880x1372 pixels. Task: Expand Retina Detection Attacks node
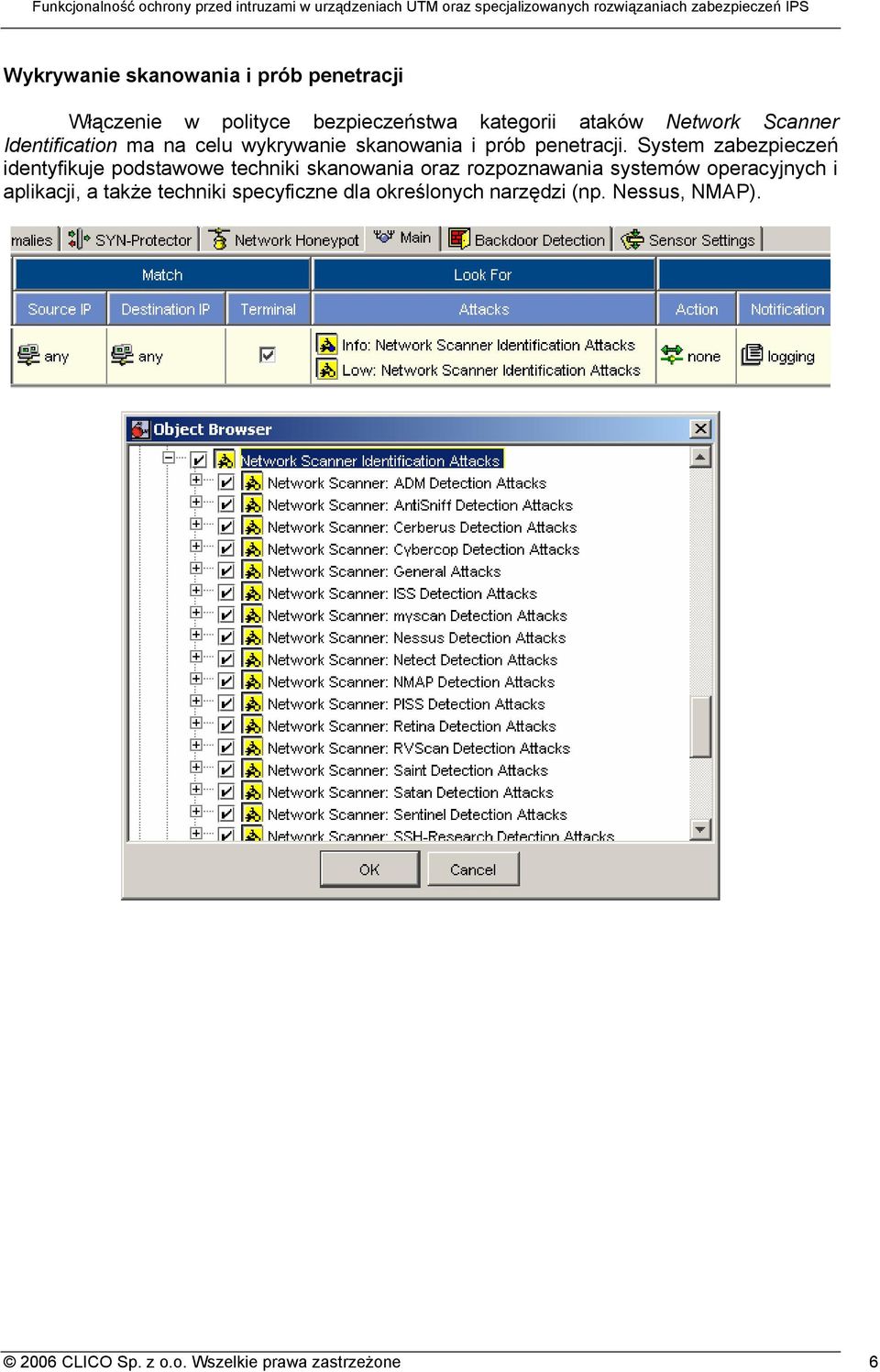click(196, 722)
